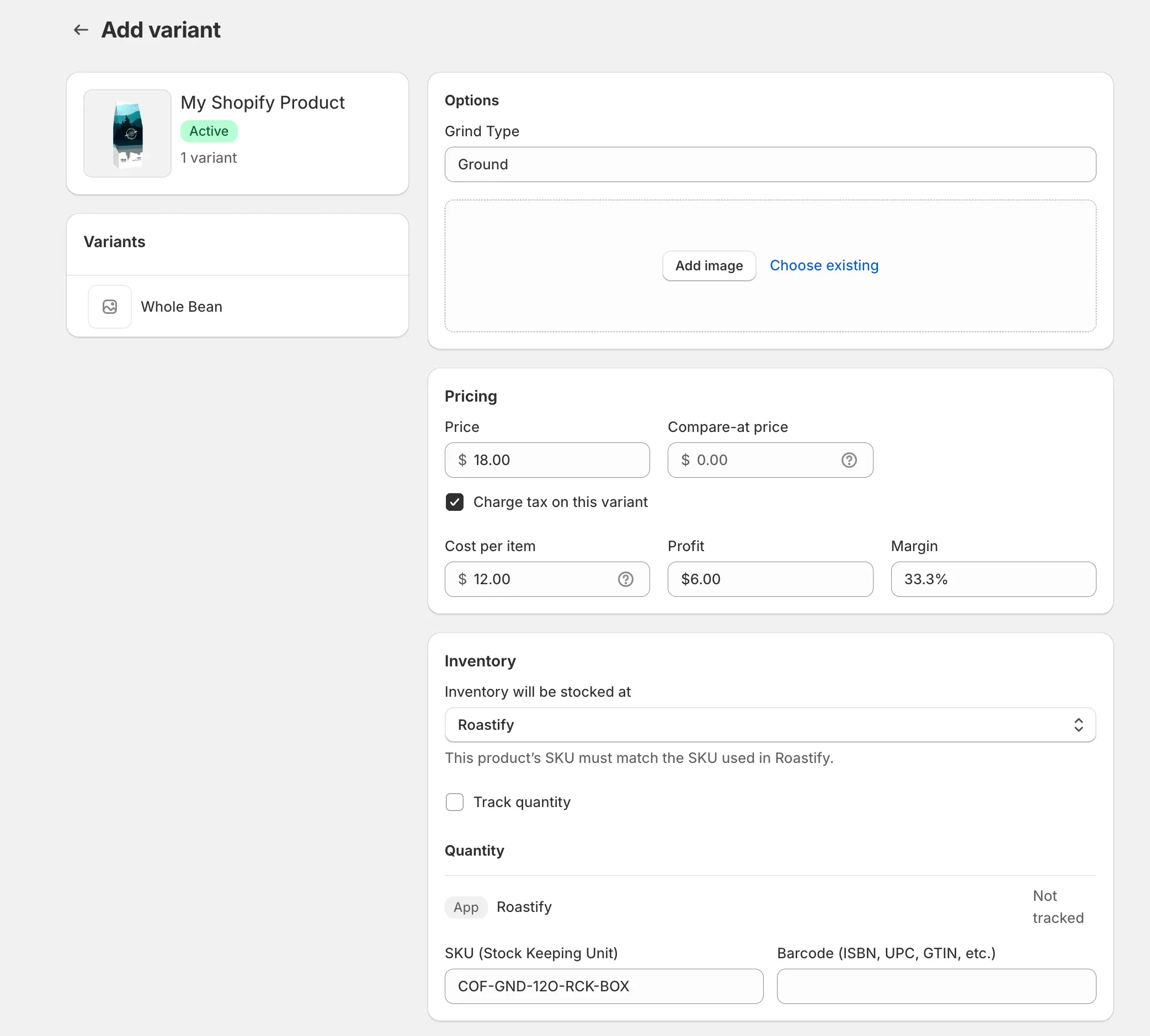1150x1036 pixels.
Task: Select the Whole Bean variant row
Action: (x=237, y=307)
